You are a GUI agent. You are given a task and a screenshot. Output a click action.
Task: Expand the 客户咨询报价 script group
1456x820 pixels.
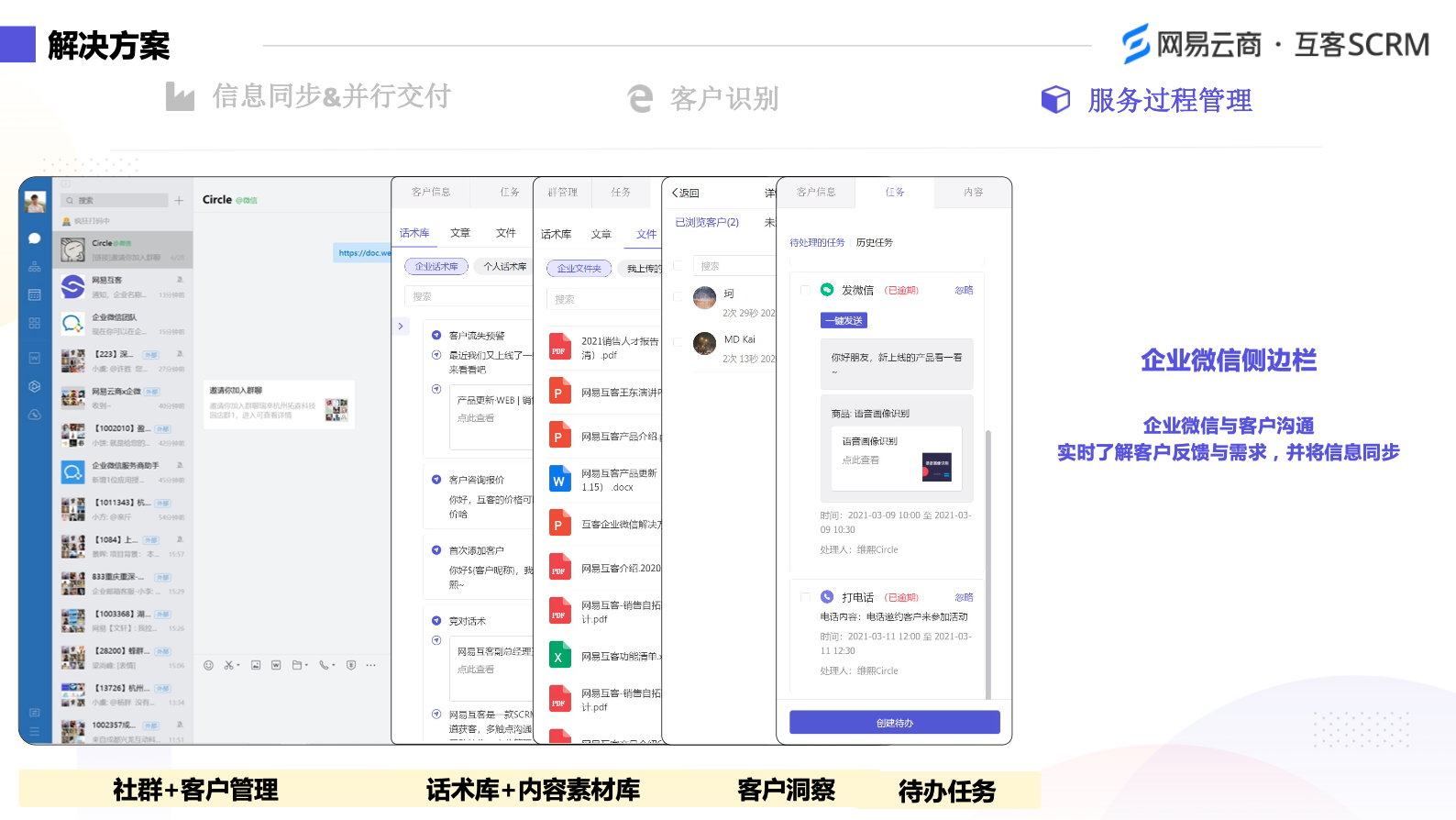point(436,480)
